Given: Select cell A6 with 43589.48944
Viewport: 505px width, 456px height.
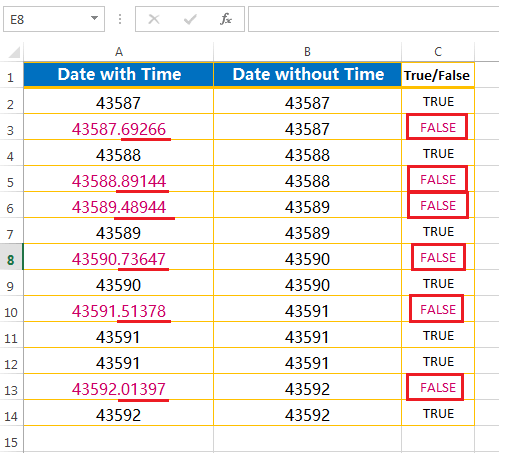Looking at the screenshot, I should coord(119,205).
